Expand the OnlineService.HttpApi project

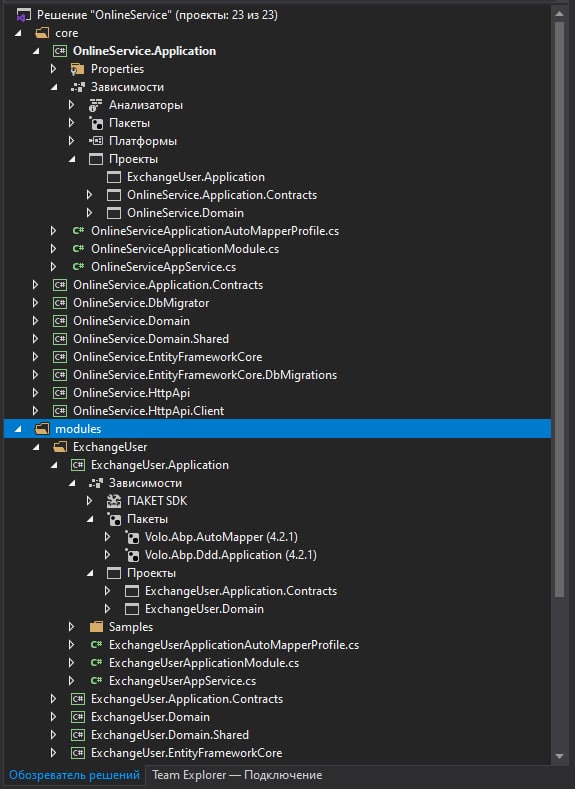point(35,393)
